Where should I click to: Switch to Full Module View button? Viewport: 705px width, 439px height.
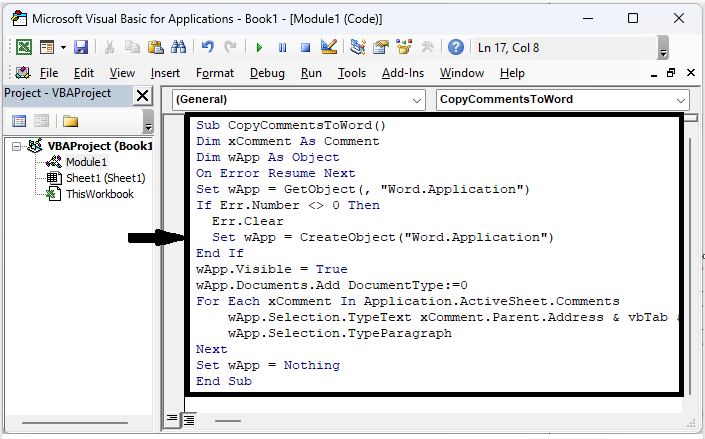(x=188, y=419)
